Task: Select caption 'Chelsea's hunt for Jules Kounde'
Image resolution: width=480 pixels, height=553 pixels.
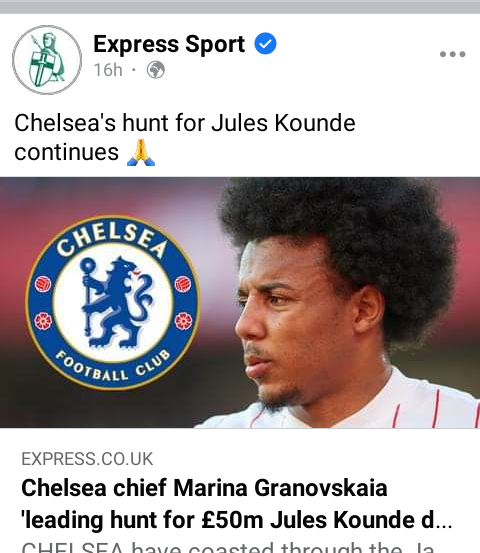Action: pos(185,123)
